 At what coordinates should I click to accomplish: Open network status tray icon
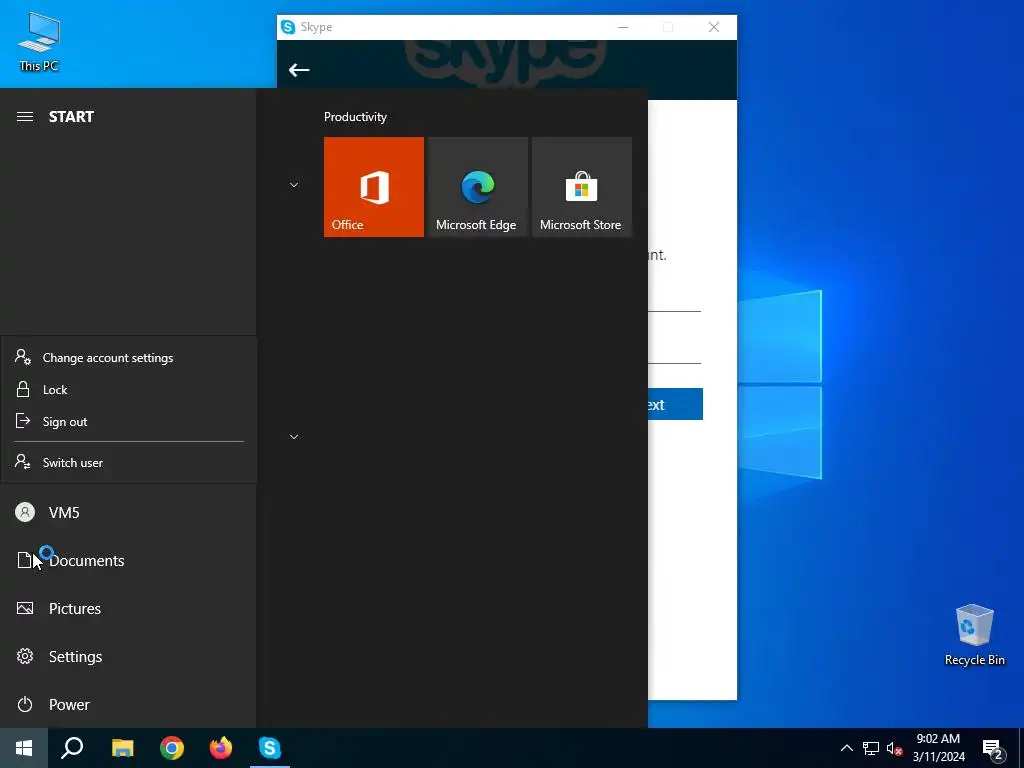coord(871,748)
